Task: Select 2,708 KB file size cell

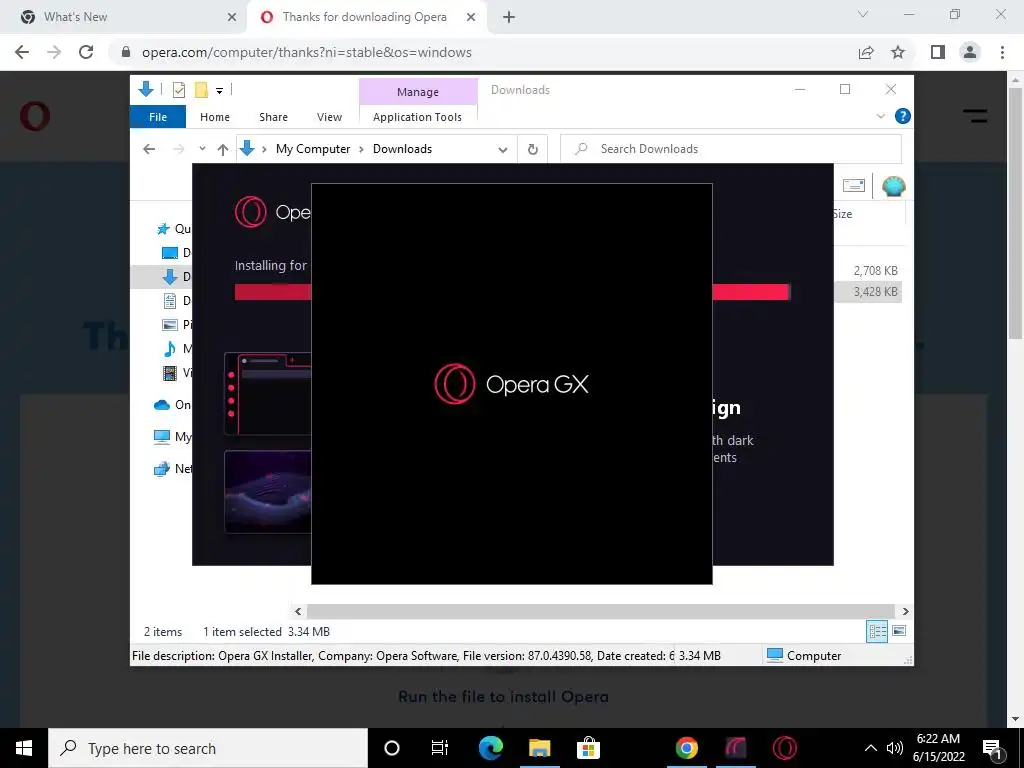Action: point(875,270)
